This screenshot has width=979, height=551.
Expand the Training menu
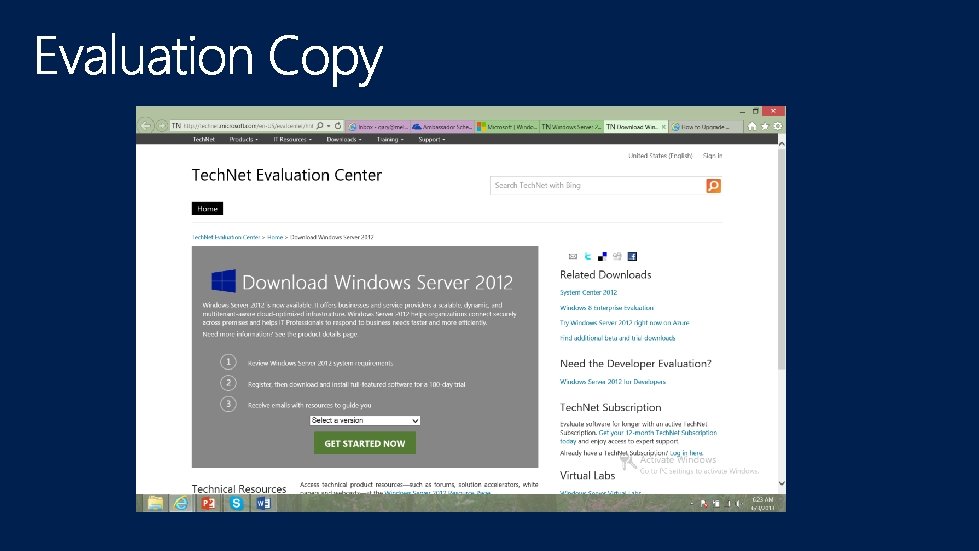390,139
